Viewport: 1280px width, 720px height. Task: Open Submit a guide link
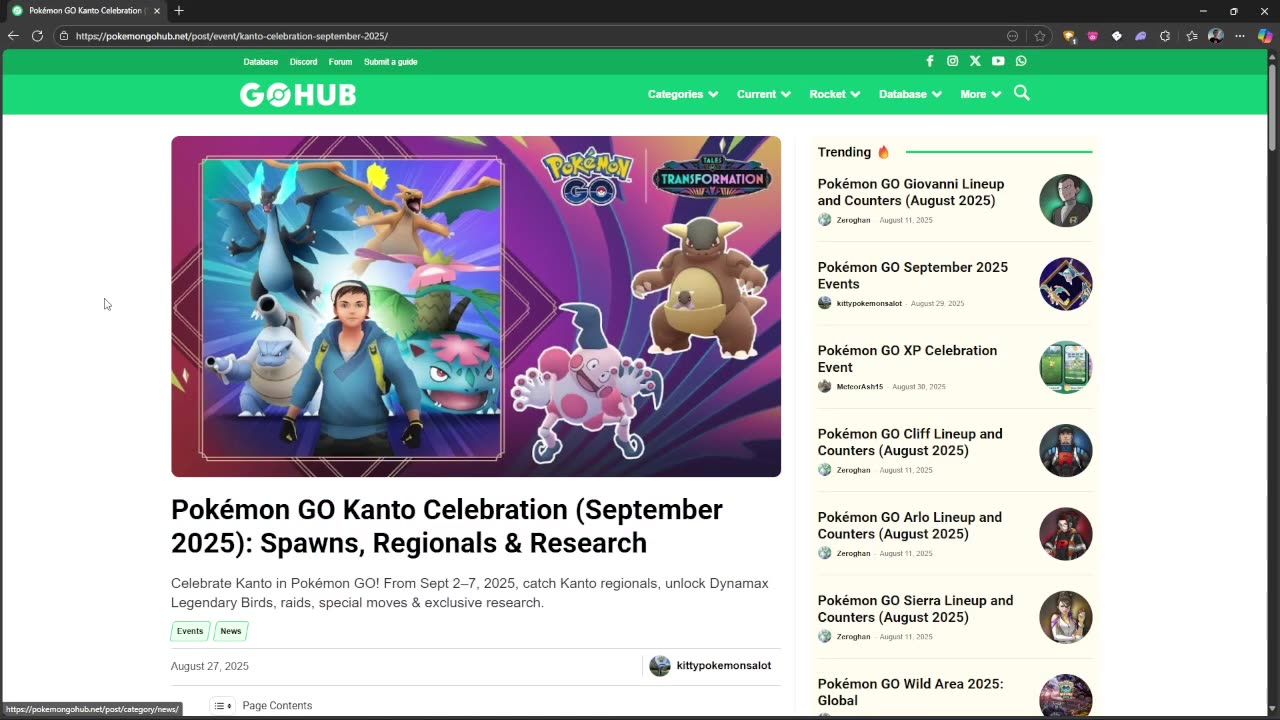[391, 62]
